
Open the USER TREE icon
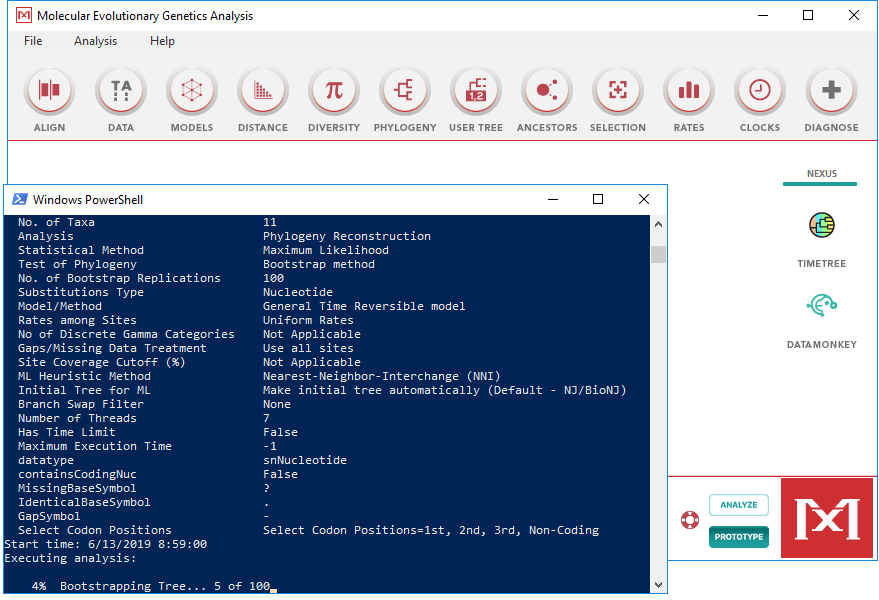[x=476, y=90]
